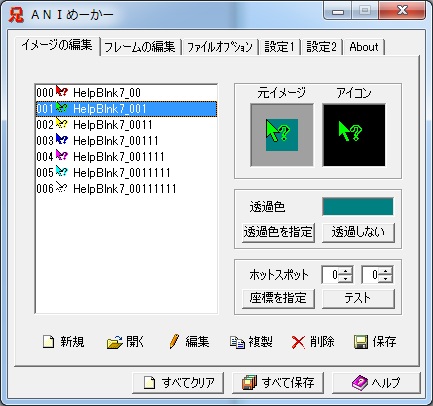
Task: Click the white cursor icon of frame 006
Action: click(61, 188)
